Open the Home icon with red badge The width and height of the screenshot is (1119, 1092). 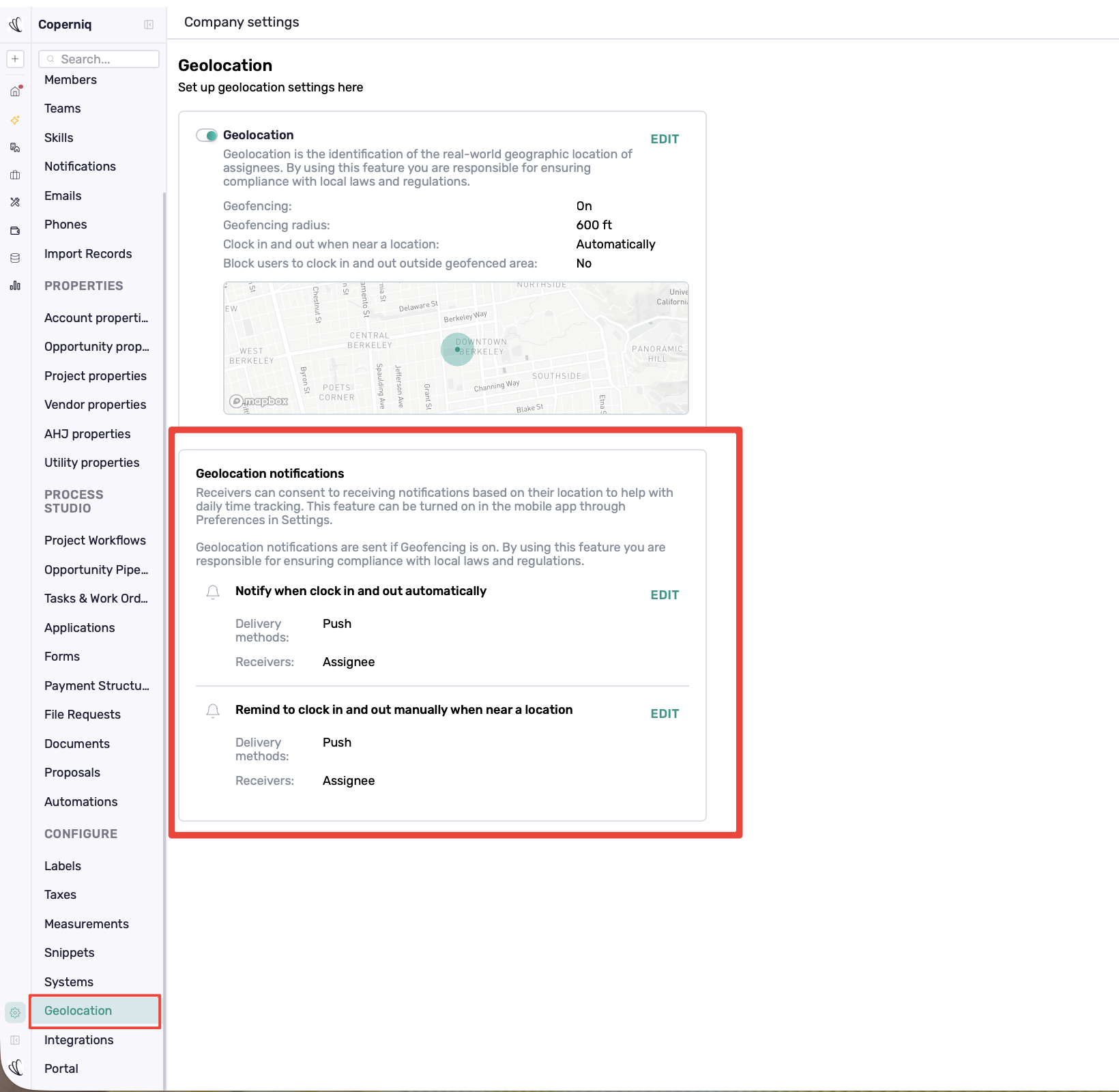click(x=15, y=91)
